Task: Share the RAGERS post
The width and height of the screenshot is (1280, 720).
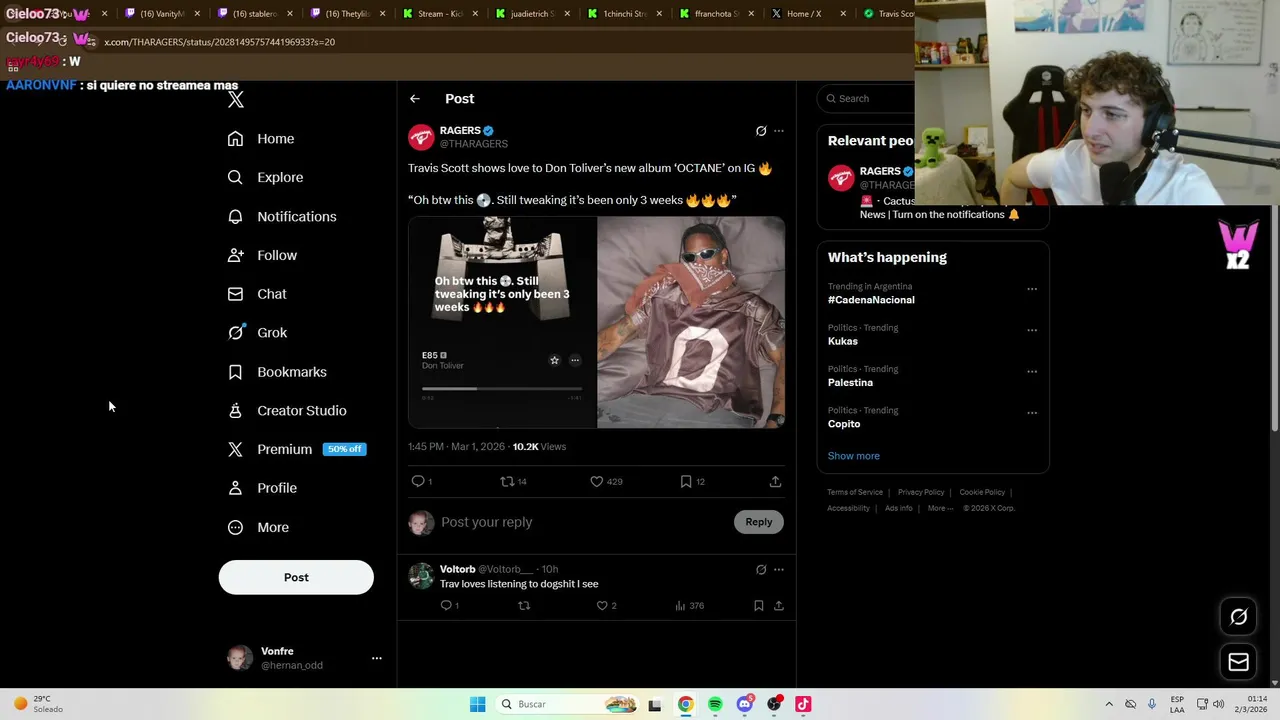Action: [x=775, y=482]
